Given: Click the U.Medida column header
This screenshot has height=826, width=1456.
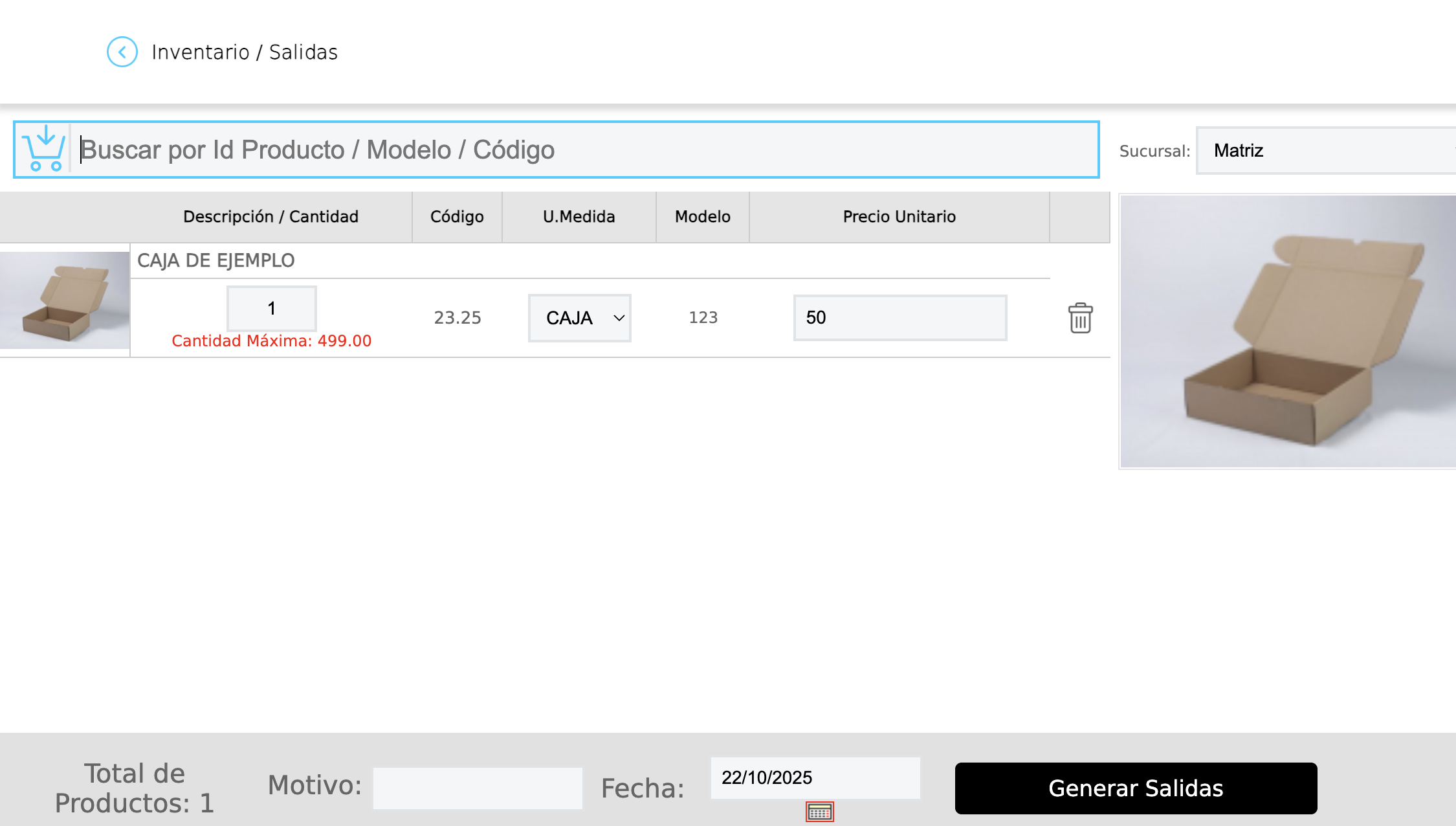Looking at the screenshot, I should (579, 217).
